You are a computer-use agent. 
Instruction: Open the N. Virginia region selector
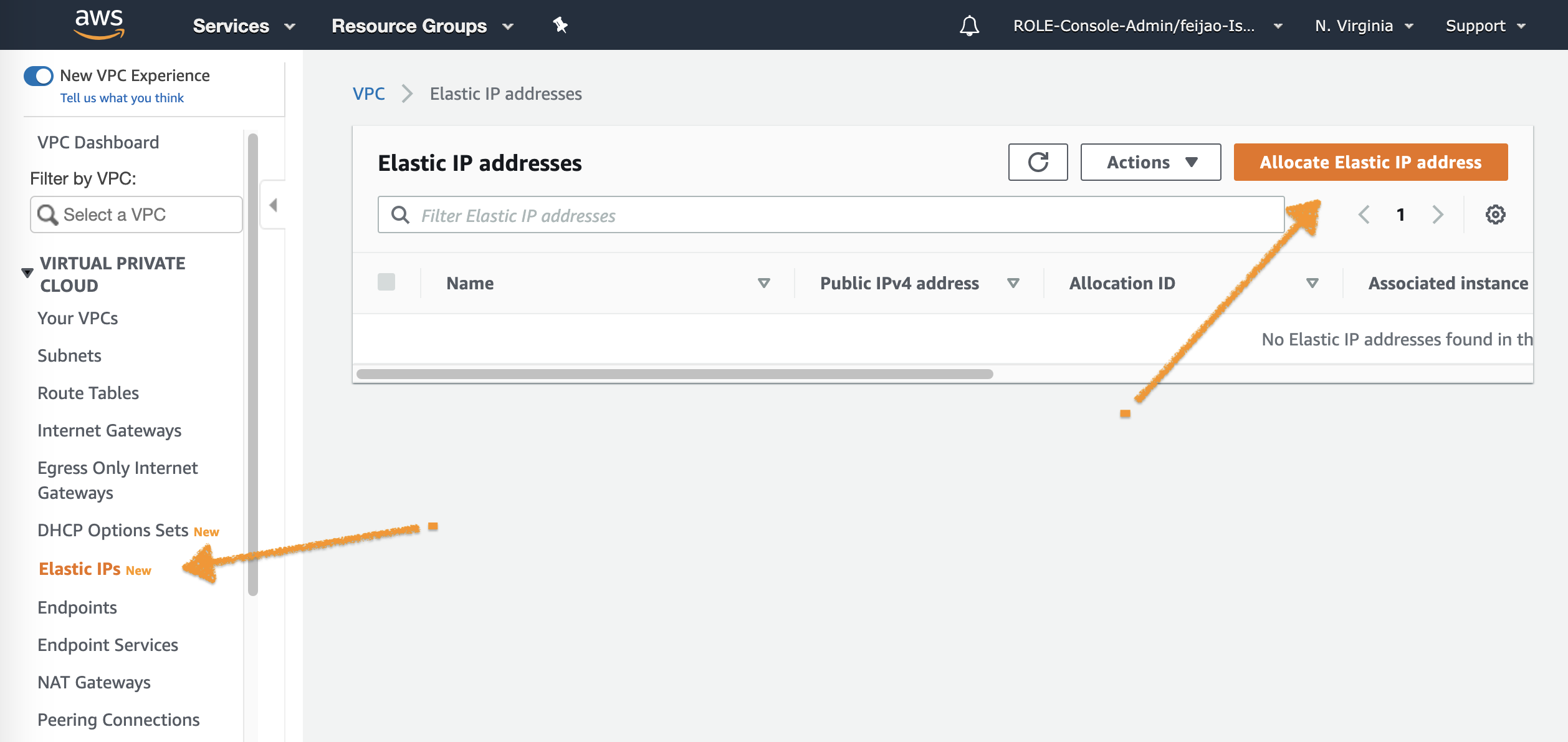[x=1364, y=26]
